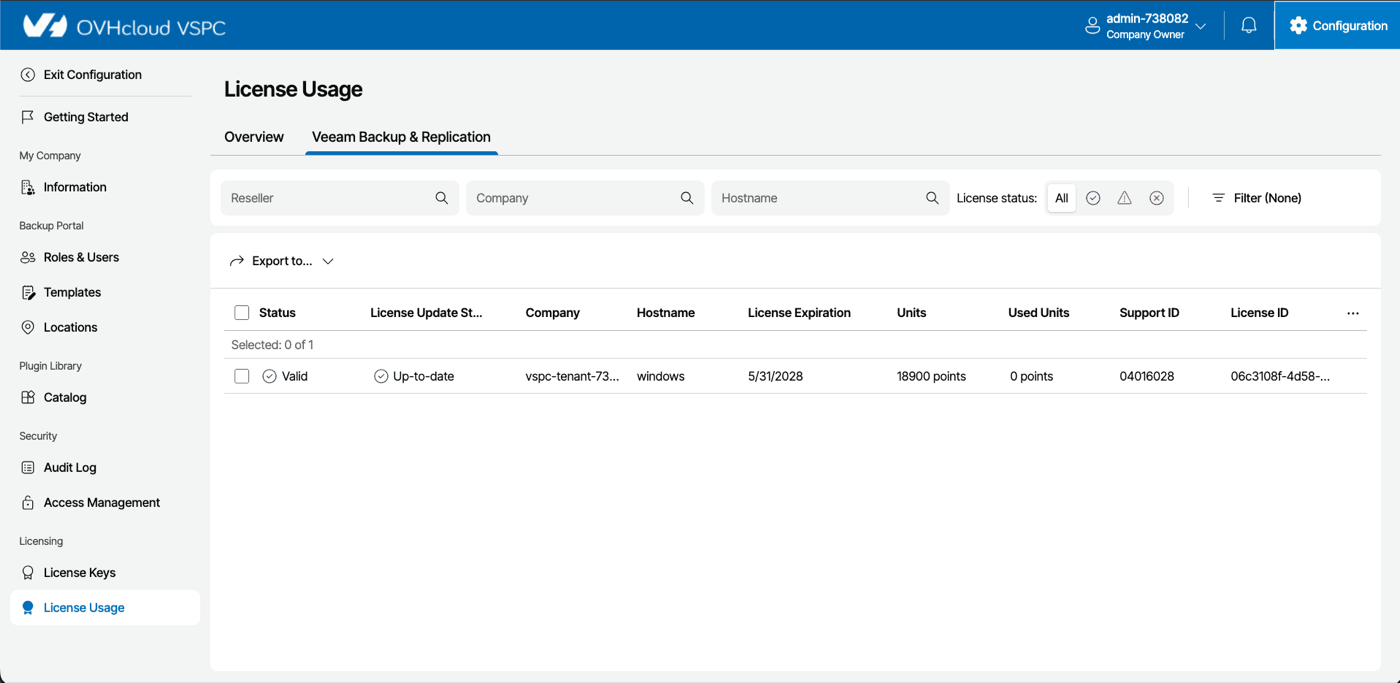The image size is (1400, 683).
Task: Click the Getting Started flag icon
Action: coord(28,117)
